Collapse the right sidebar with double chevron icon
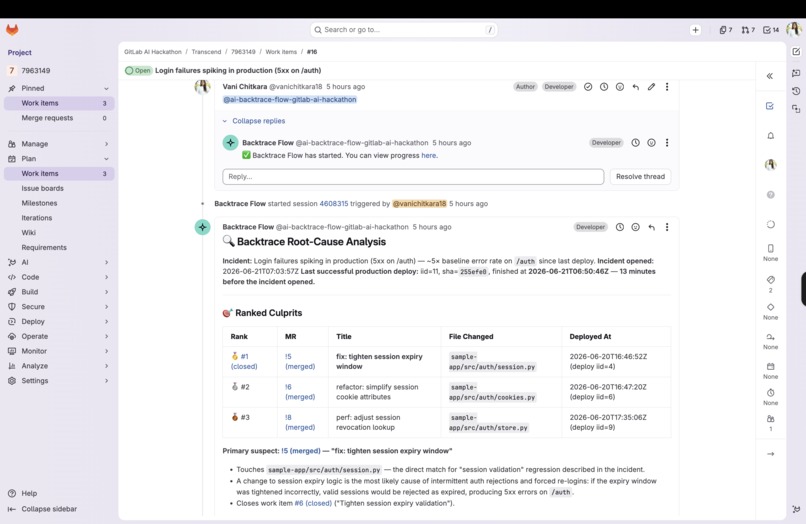The width and height of the screenshot is (806, 524). 770,76
